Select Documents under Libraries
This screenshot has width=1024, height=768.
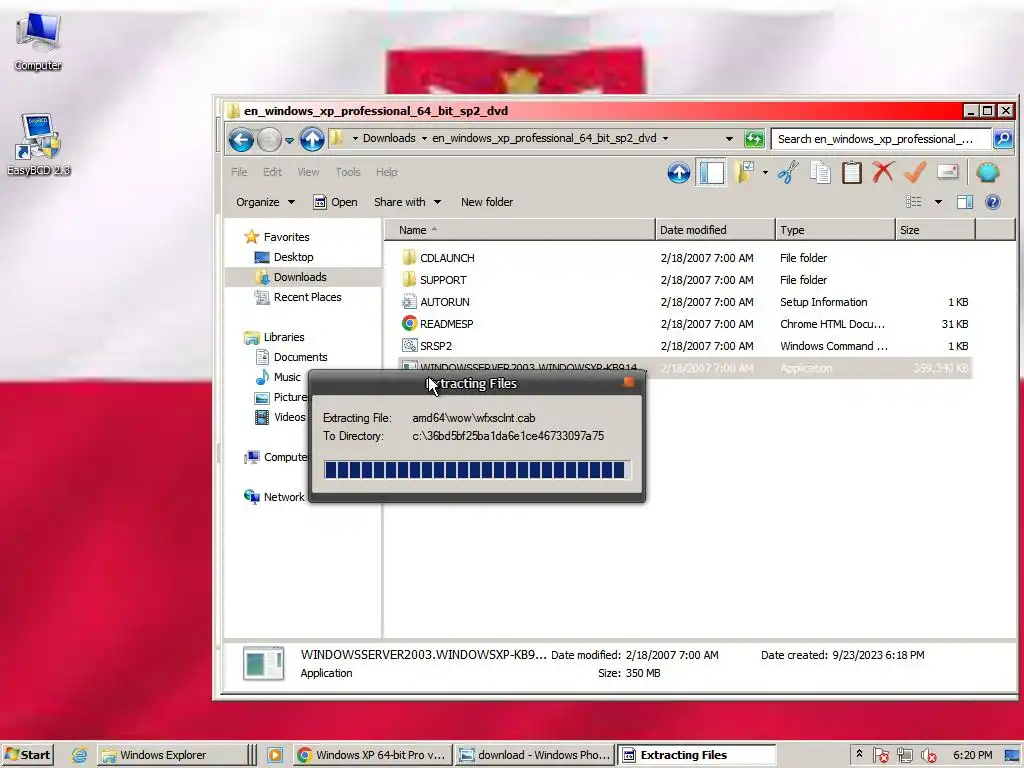coord(291,357)
